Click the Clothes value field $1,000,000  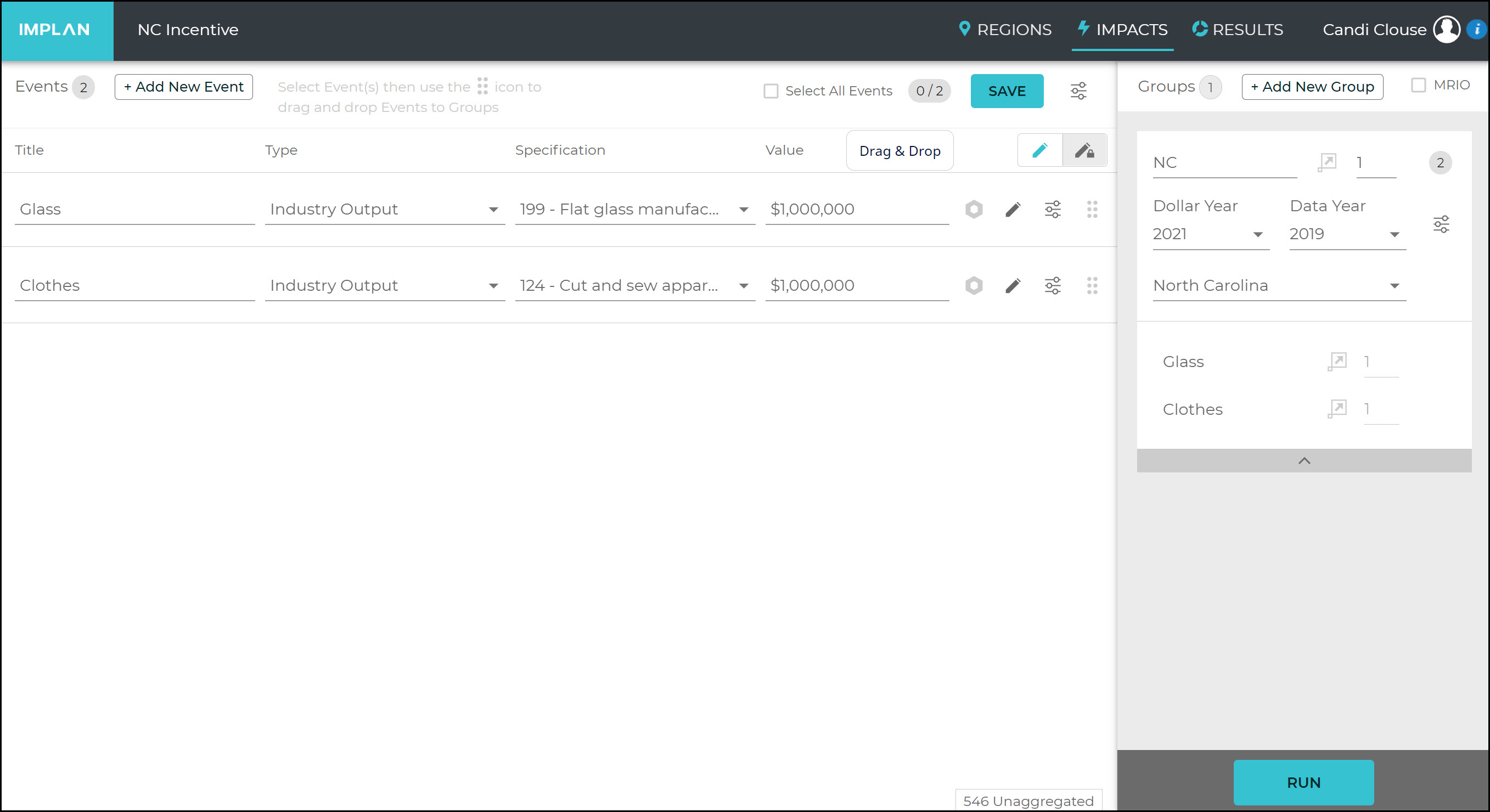pyautogui.click(x=857, y=286)
